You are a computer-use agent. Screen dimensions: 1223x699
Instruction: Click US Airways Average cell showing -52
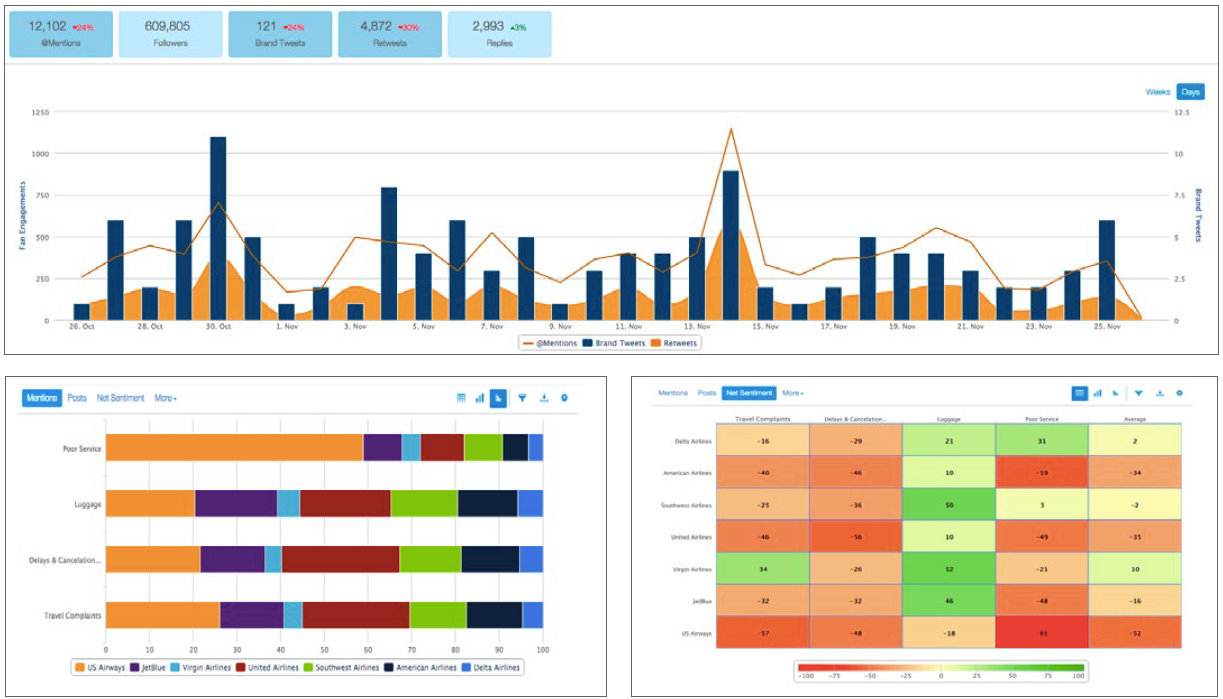tap(1135, 631)
